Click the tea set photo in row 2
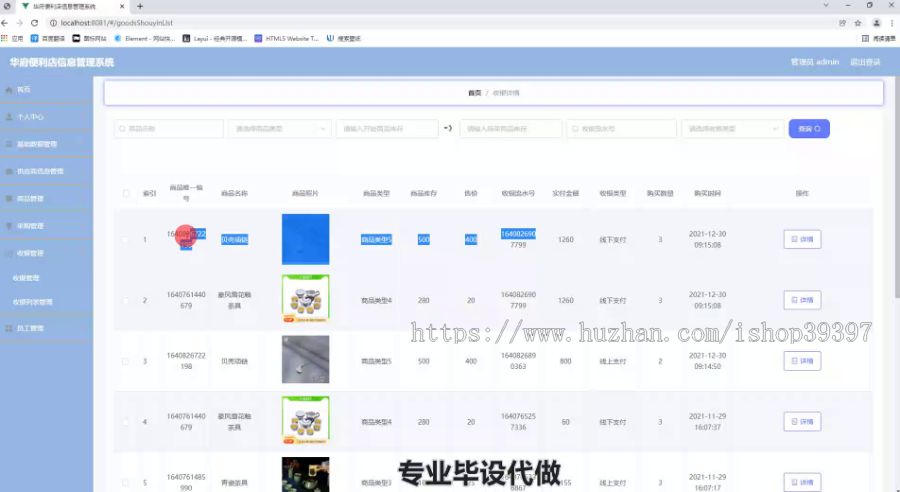 point(305,299)
